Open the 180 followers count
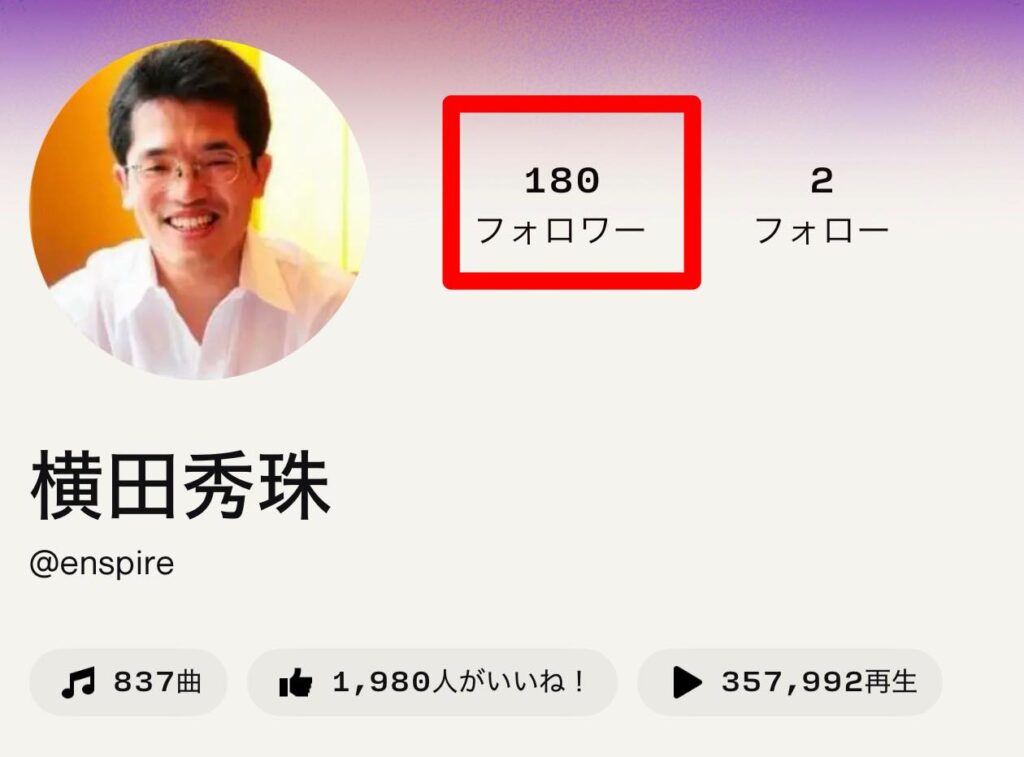Screen dimensions: 1024x757 (x=562, y=181)
